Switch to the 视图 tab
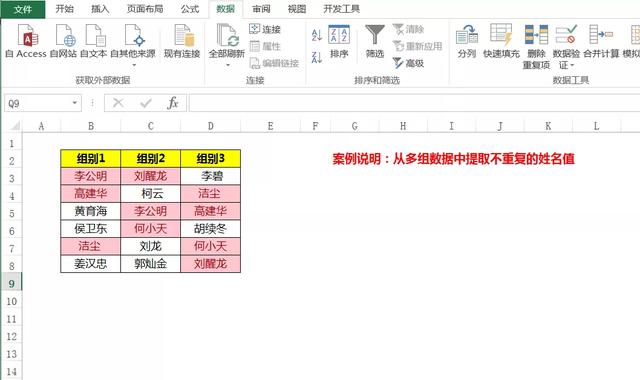Image resolution: width=640 pixels, height=380 pixels. 297,9
